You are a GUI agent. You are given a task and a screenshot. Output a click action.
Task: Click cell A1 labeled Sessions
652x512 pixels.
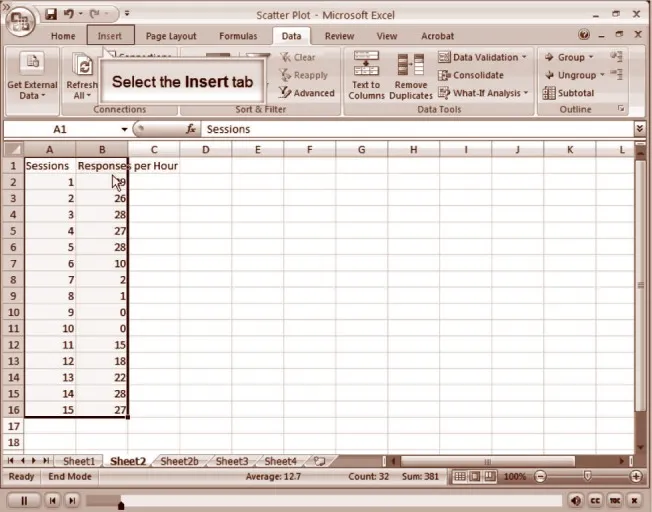click(50, 166)
